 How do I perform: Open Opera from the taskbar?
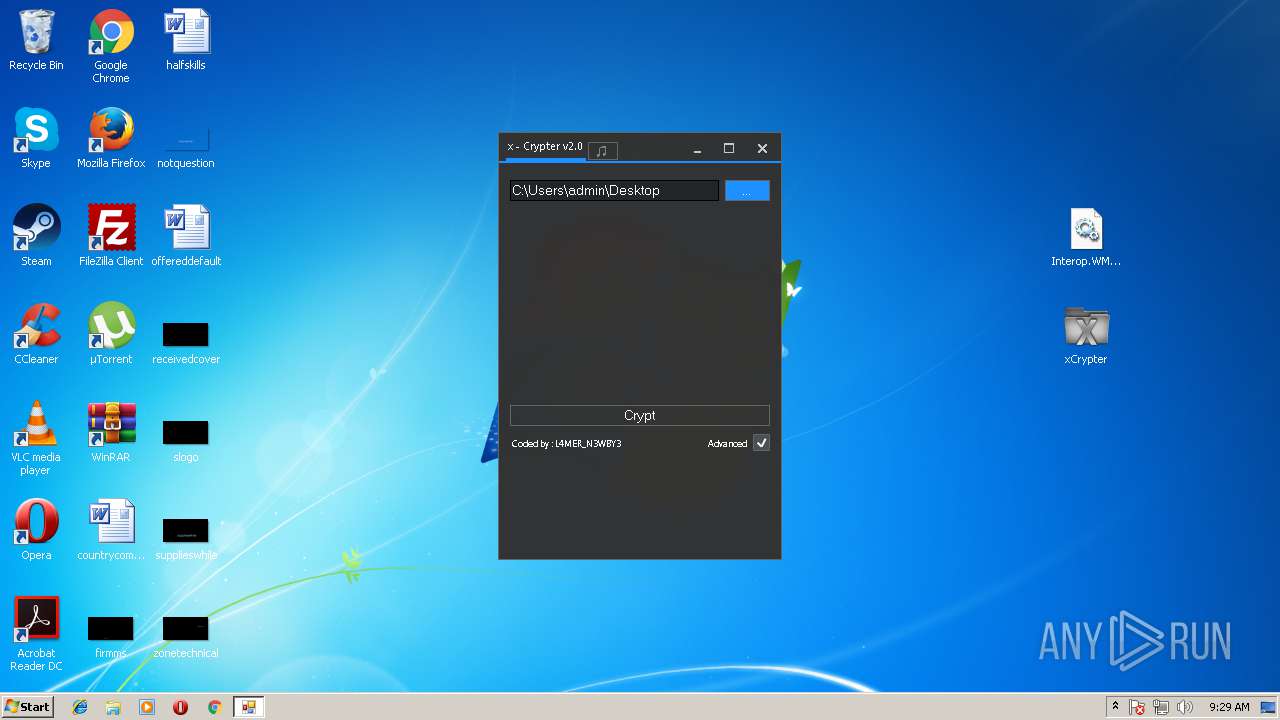coord(180,707)
